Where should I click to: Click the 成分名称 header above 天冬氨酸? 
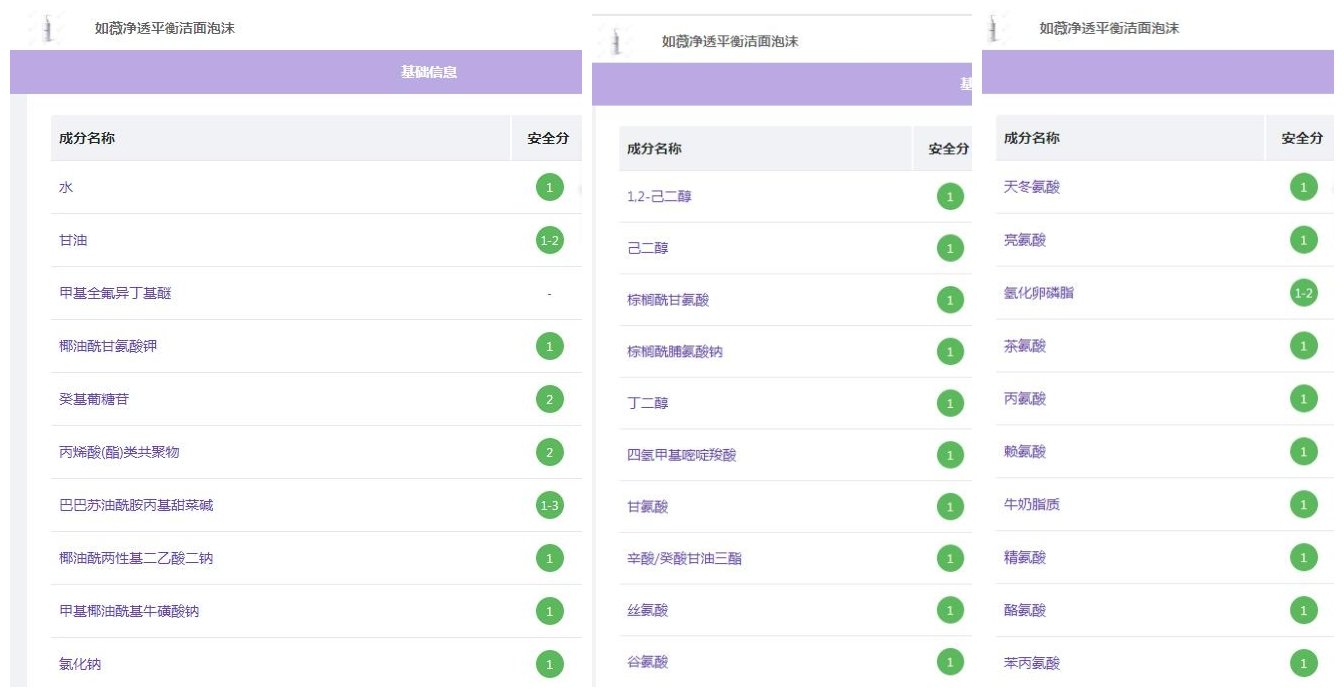[x=1031, y=138]
